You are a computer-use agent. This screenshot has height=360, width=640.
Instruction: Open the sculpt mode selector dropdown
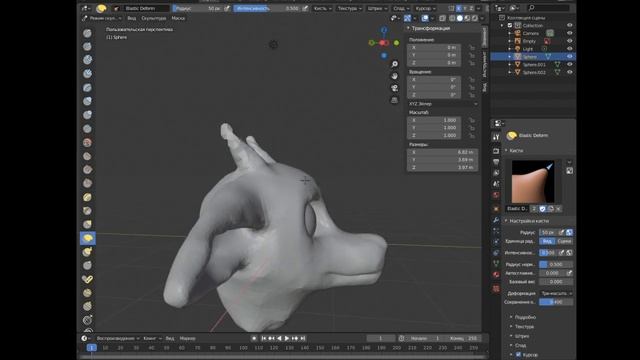pos(102,18)
